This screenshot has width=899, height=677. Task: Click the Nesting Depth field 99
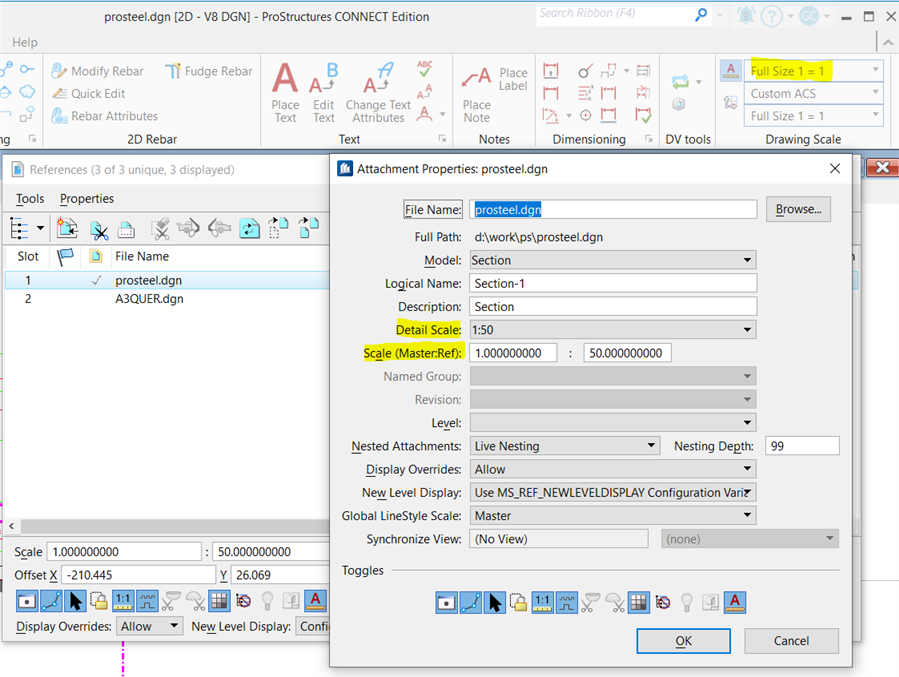[802, 446]
